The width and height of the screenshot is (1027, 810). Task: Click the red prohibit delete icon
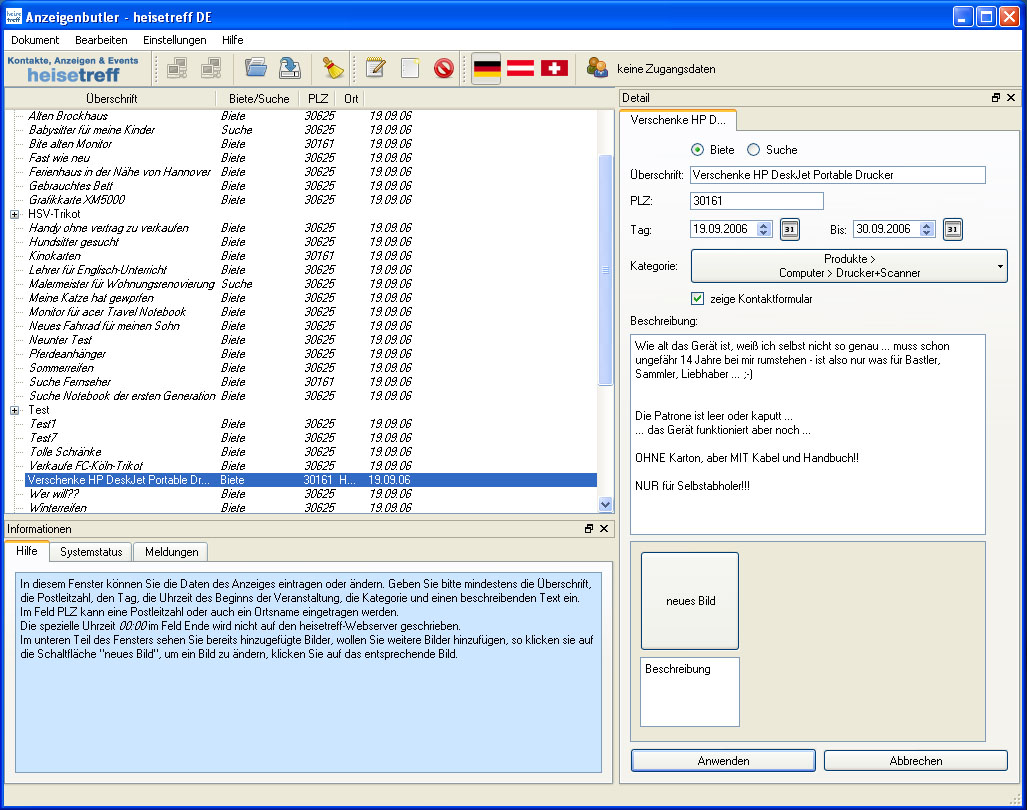click(x=443, y=68)
